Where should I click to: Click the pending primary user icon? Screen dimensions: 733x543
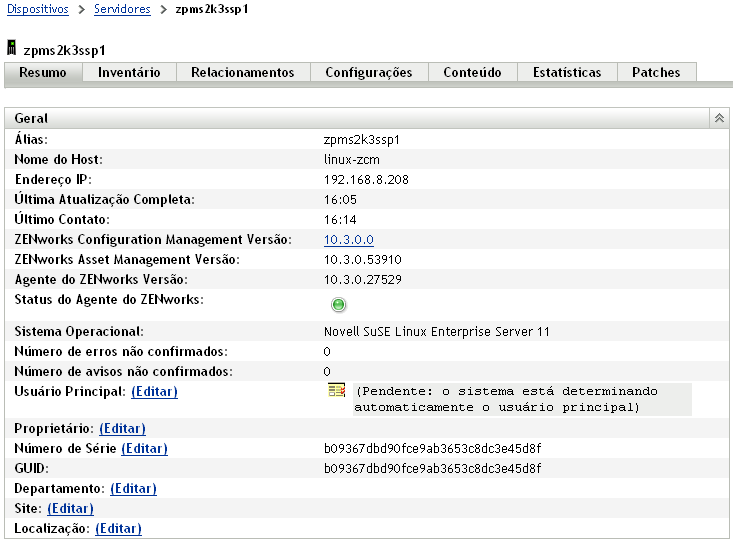coord(337,390)
